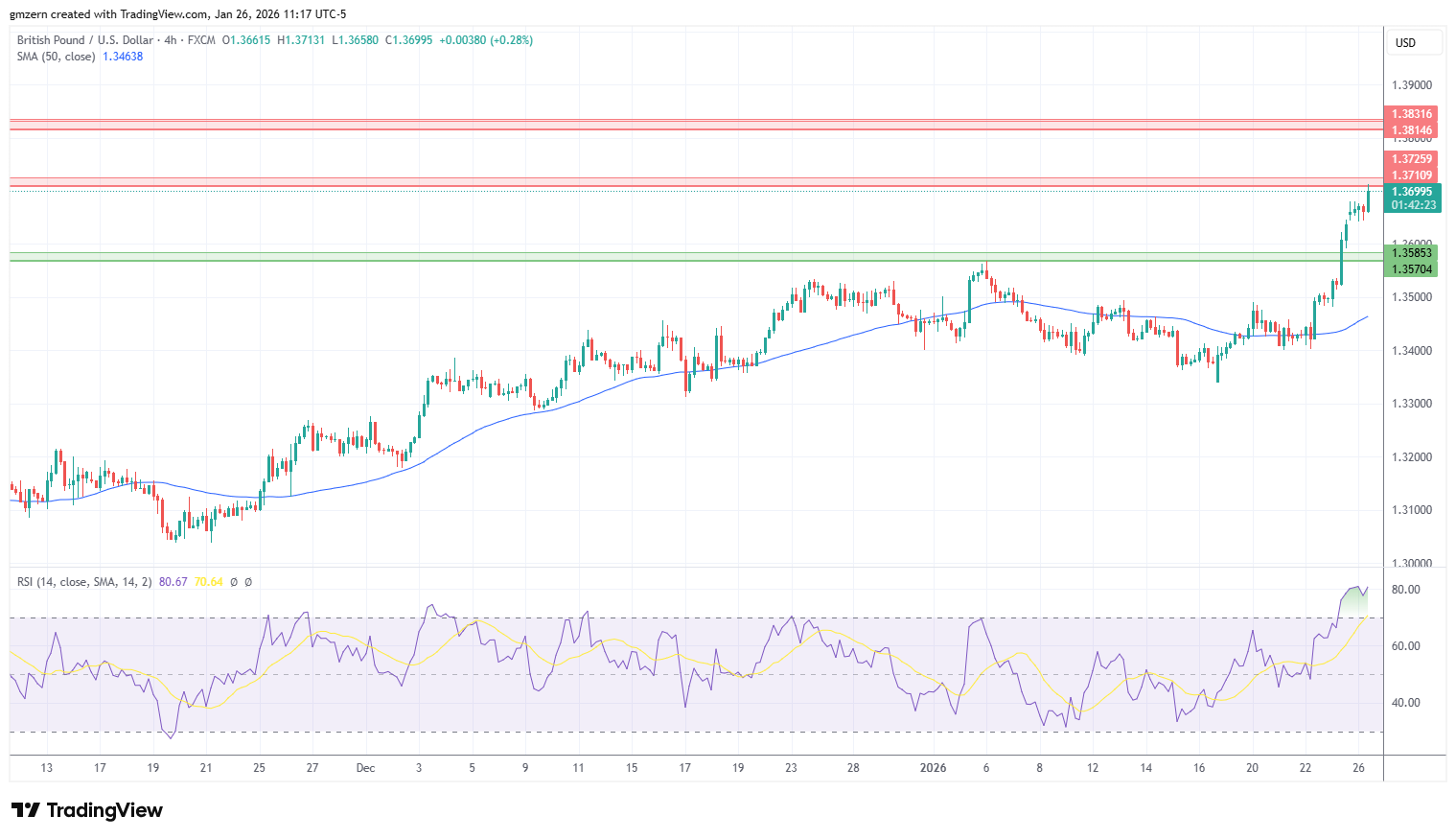This screenshot has height=839, width=1456.
Task: Click the header text 'gmzern created with TradingView.com'
Action: (x=108, y=14)
